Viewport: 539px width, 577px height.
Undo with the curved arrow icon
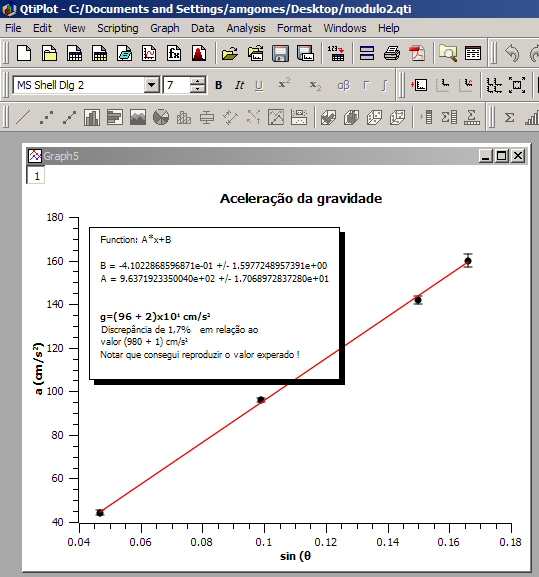coord(512,53)
